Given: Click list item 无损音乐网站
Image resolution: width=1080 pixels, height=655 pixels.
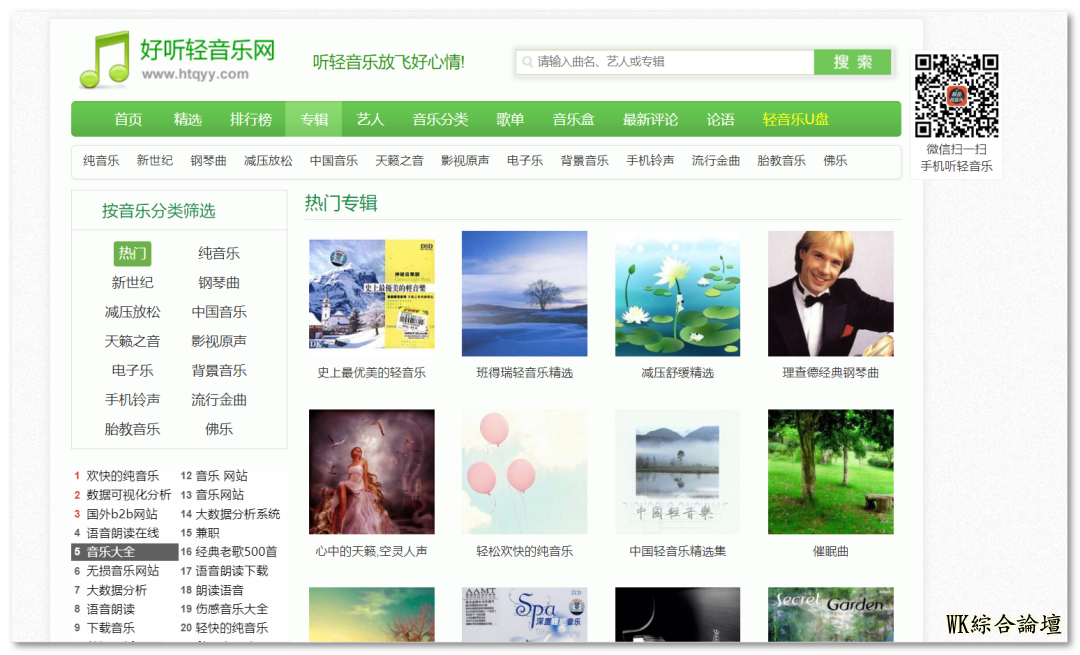Looking at the screenshot, I should pyautogui.click(x=123, y=571).
